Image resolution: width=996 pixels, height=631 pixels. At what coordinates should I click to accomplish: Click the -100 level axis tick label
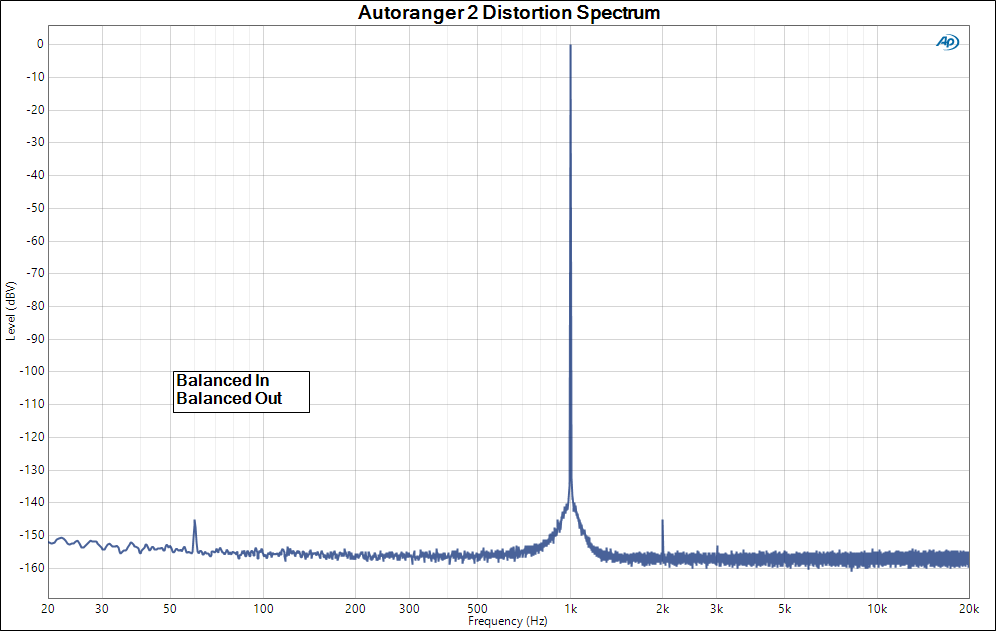[32, 371]
